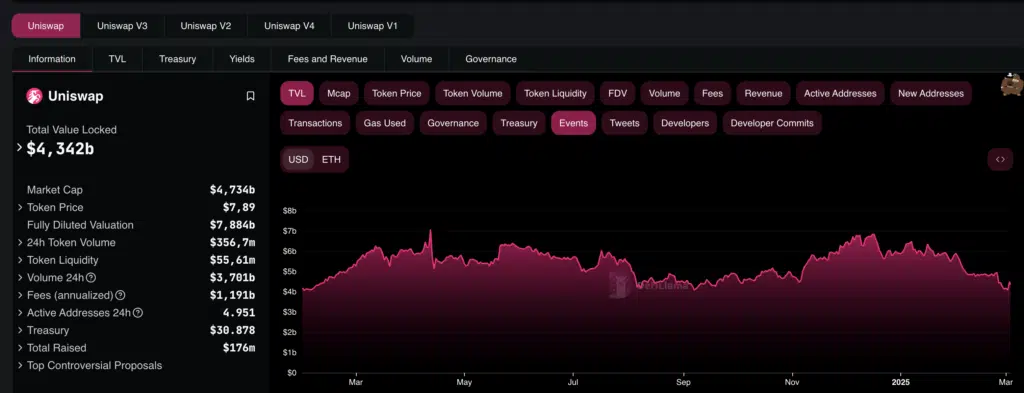Switch to the Uniswap V2 tab
The height and width of the screenshot is (393, 1024).
(x=206, y=26)
